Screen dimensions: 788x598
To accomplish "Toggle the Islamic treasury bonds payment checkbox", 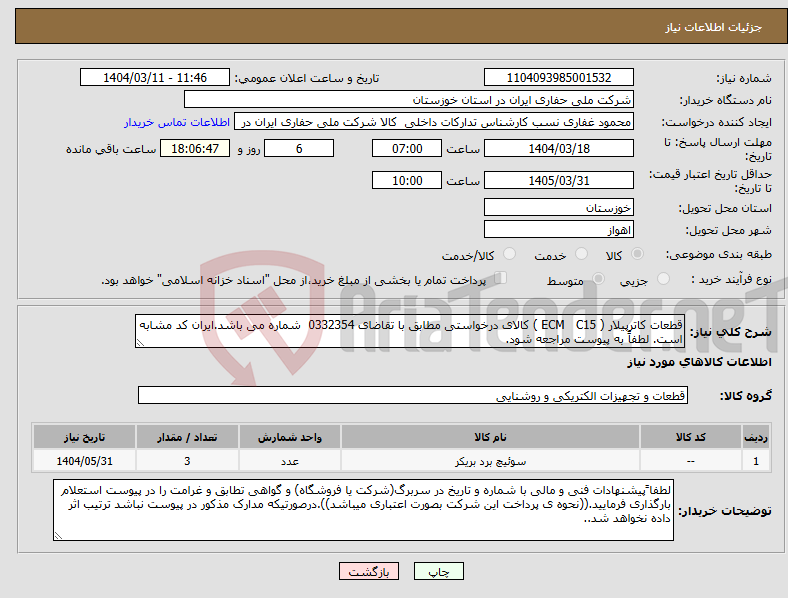I will (501, 278).
